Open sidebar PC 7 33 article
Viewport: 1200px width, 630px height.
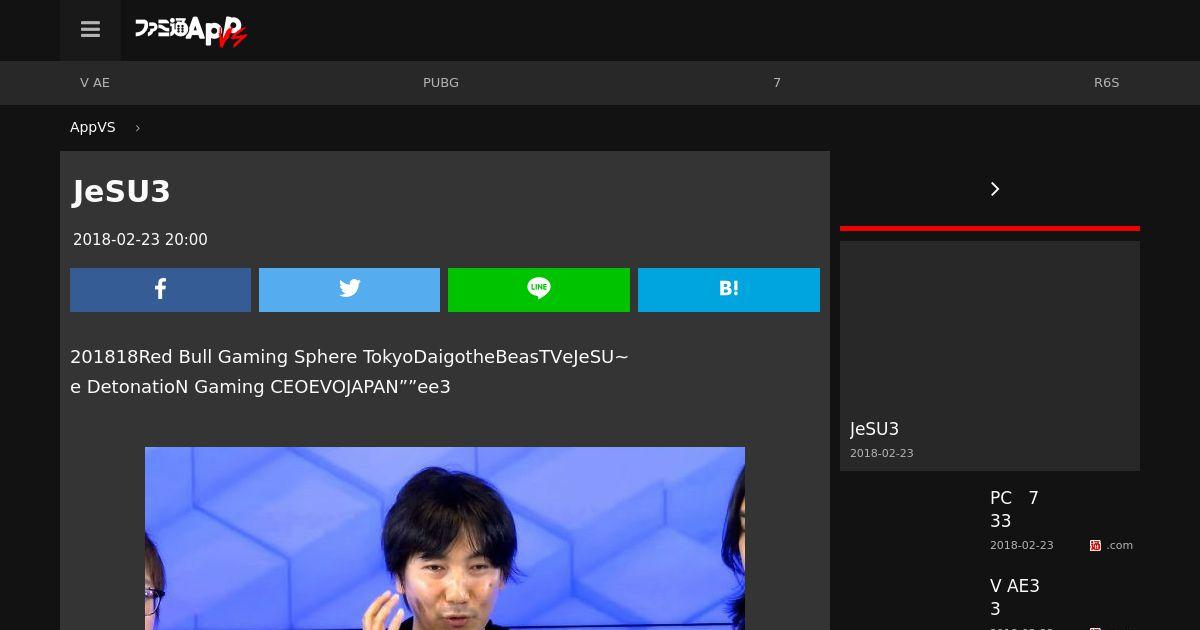1014,509
